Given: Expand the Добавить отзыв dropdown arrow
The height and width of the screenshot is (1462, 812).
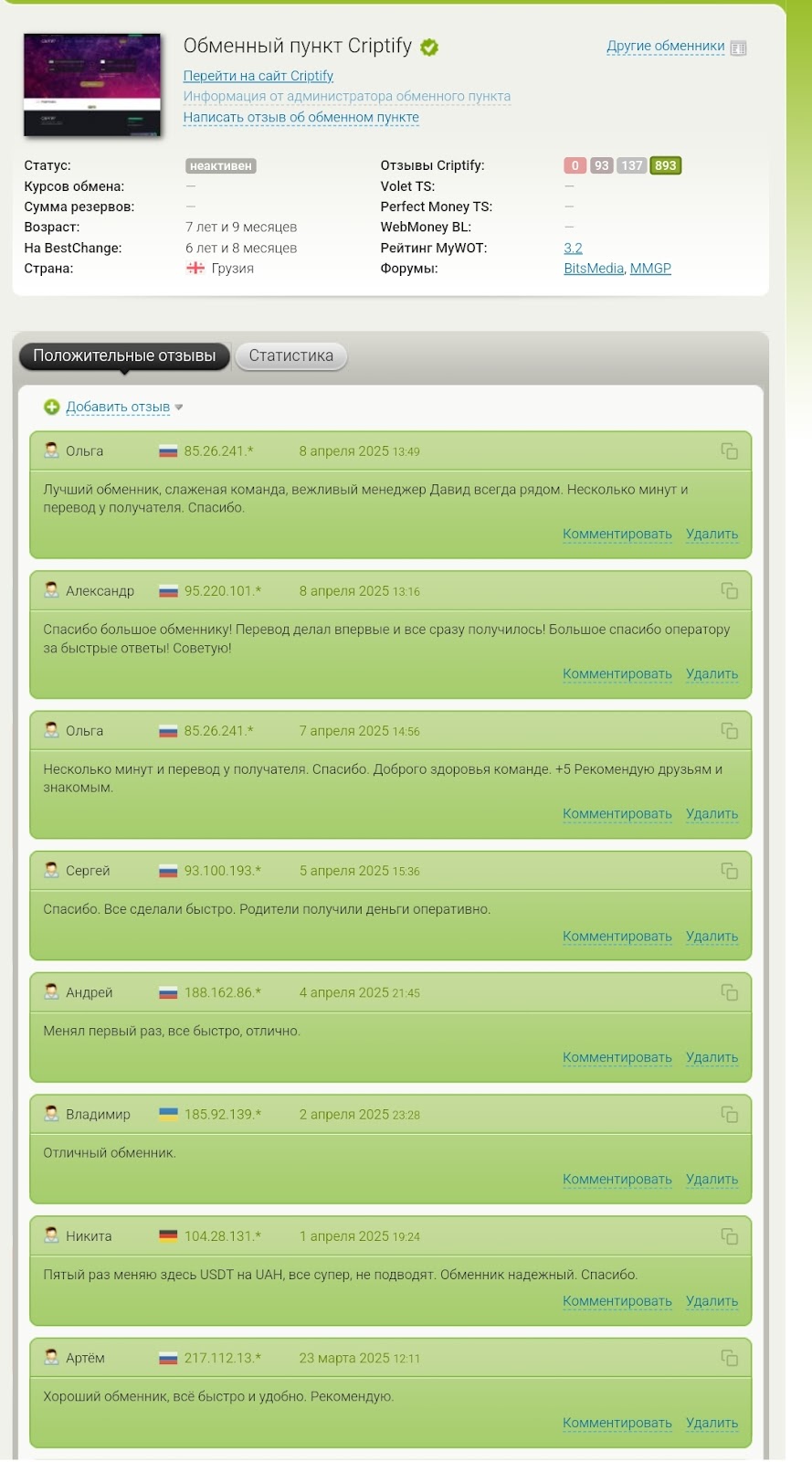Looking at the screenshot, I should tap(179, 408).
